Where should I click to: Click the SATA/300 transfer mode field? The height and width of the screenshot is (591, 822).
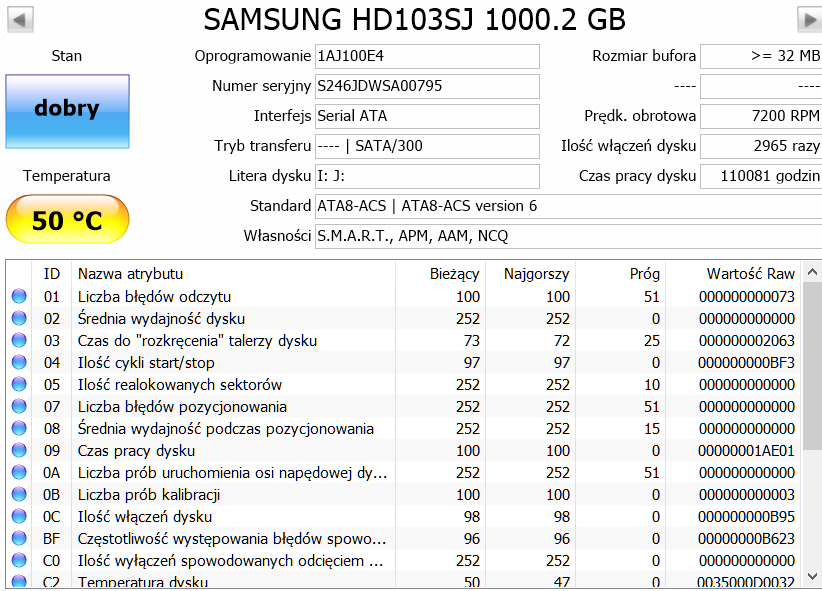coord(426,146)
